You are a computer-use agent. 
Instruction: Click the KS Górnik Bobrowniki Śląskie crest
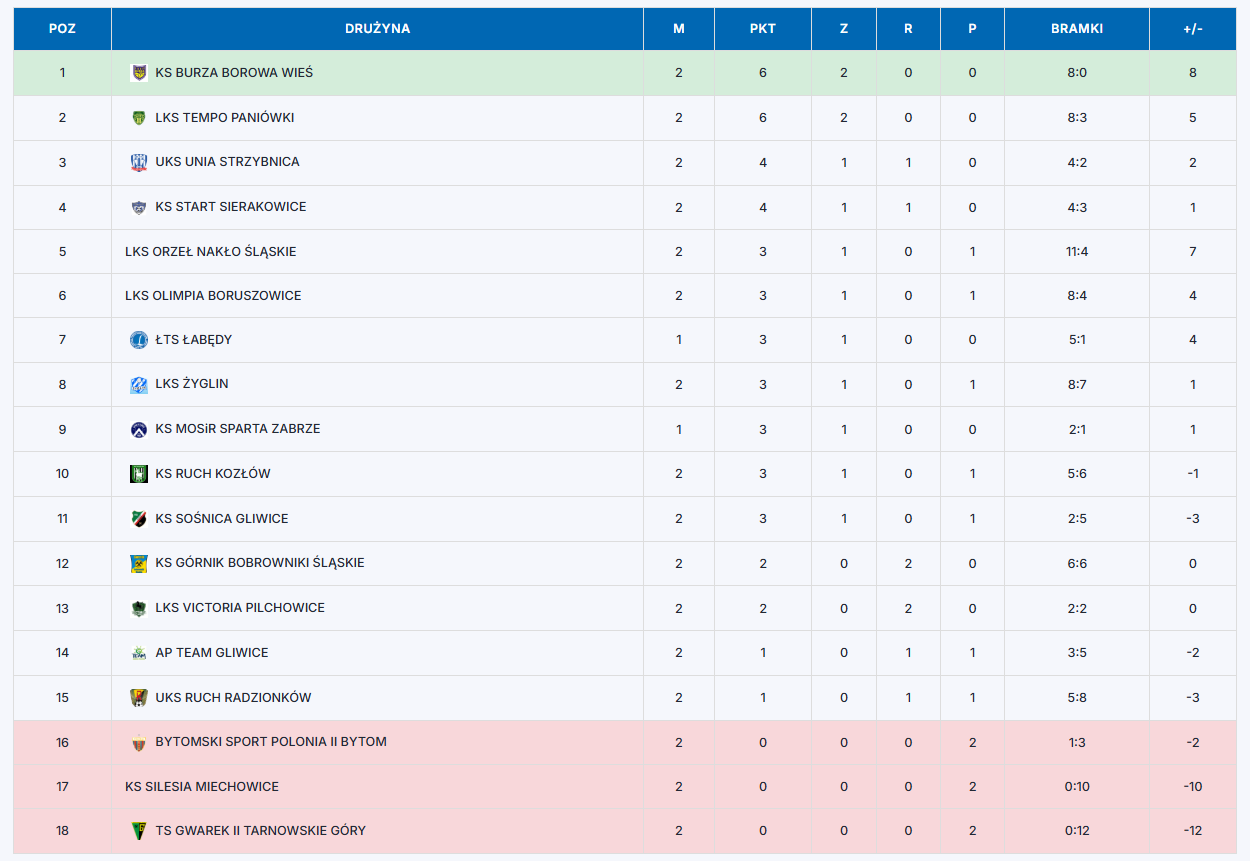click(139, 563)
